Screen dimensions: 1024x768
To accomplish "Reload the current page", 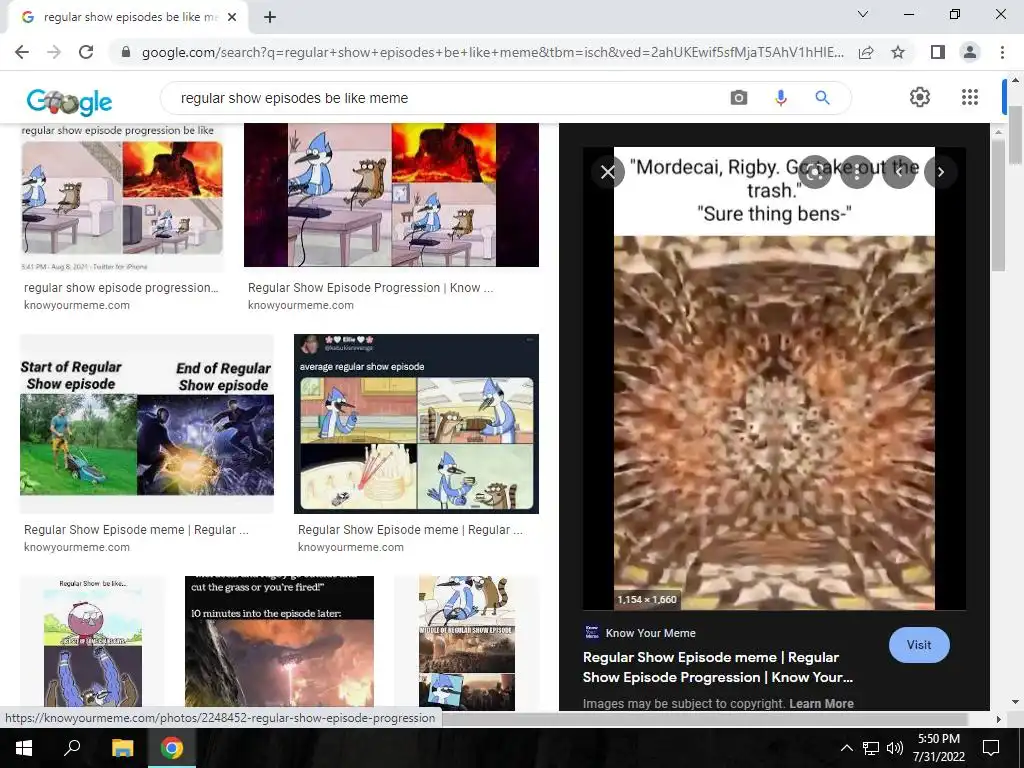I will click(86, 52).
